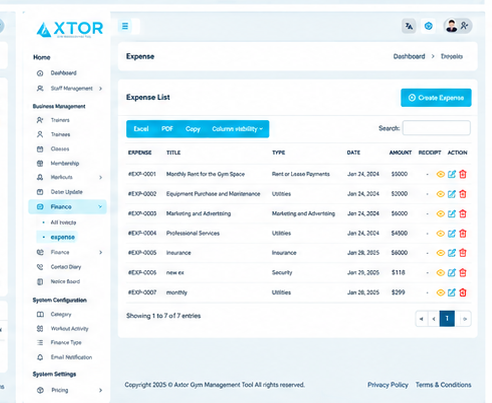View expense #EXP-0006 with eye icon
This screenshot has width=492, height=403.
pos(441,273)
